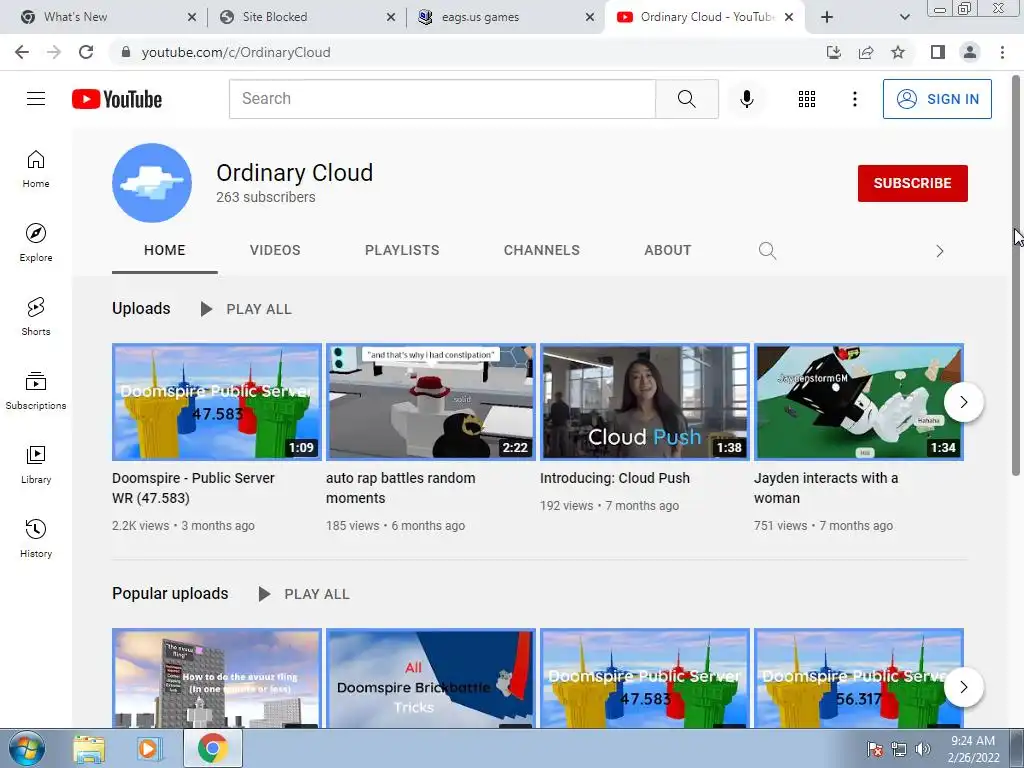The height and width of the screenshot is (768, 1024).
Task: Open 'auto rap battles random moments' title
Action: tap(400, 488)
